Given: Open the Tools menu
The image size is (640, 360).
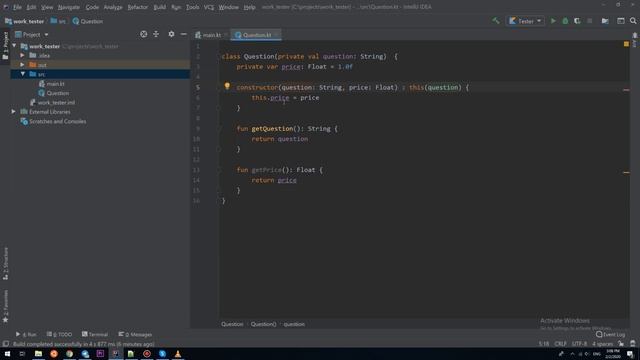Looking at the screenshot, I should pos(192,7).
